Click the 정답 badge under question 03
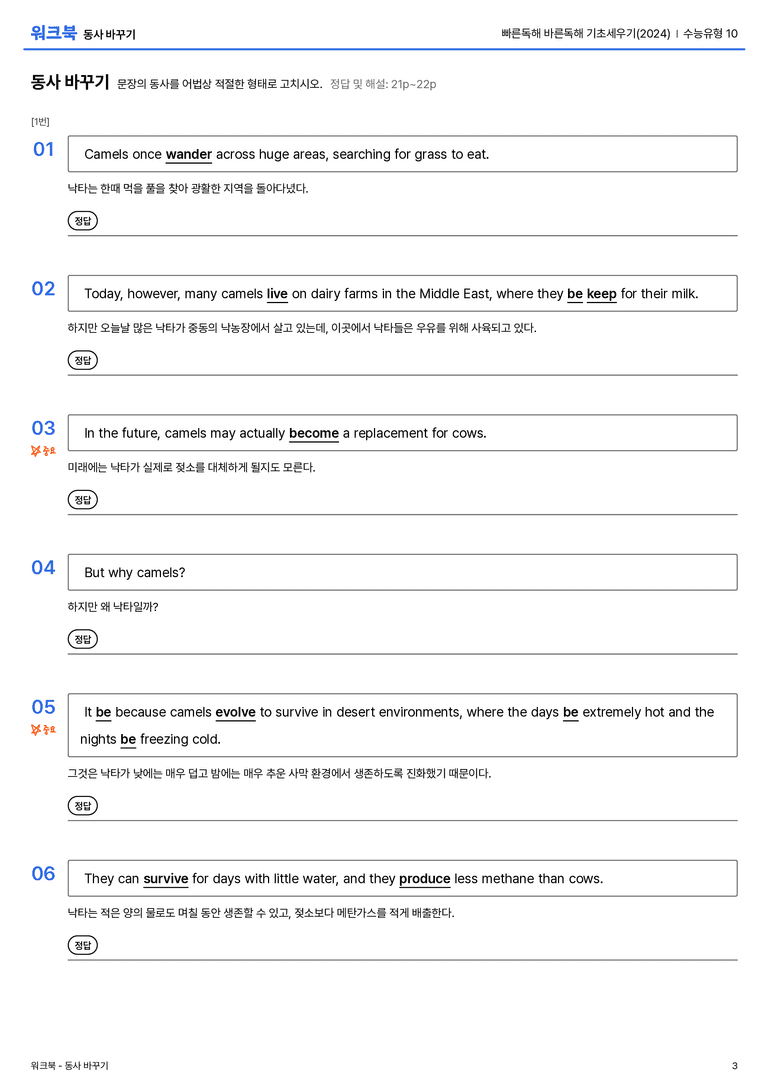This screenshot has height=1087, width=768. [82, 499]
